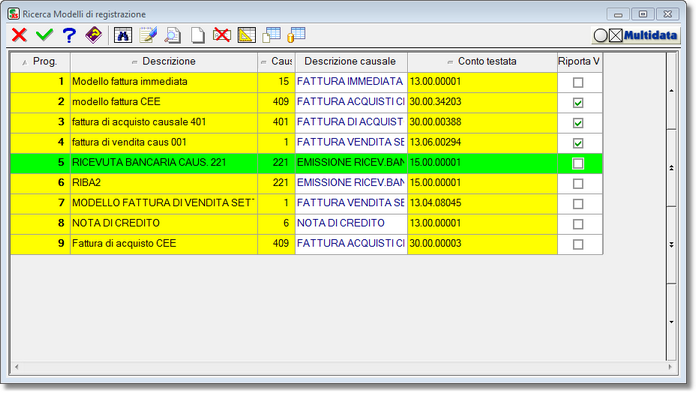Image resolution: width=696 pixels, height=393 pixels.
Task: Select the RIBA2 description cell
Action: (164, 183)
